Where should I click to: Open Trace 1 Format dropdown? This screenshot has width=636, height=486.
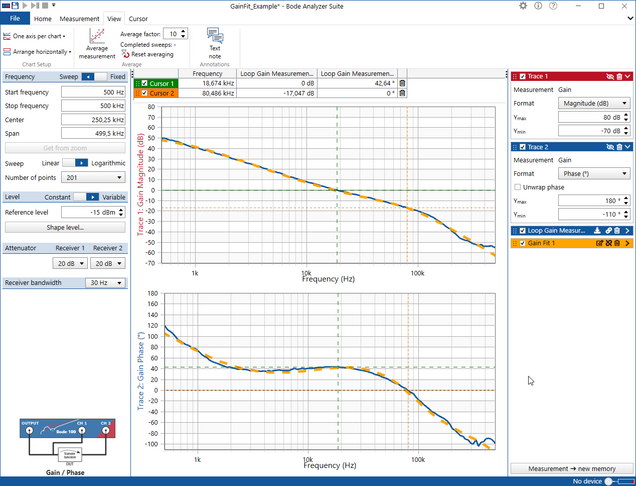[594, 103]
